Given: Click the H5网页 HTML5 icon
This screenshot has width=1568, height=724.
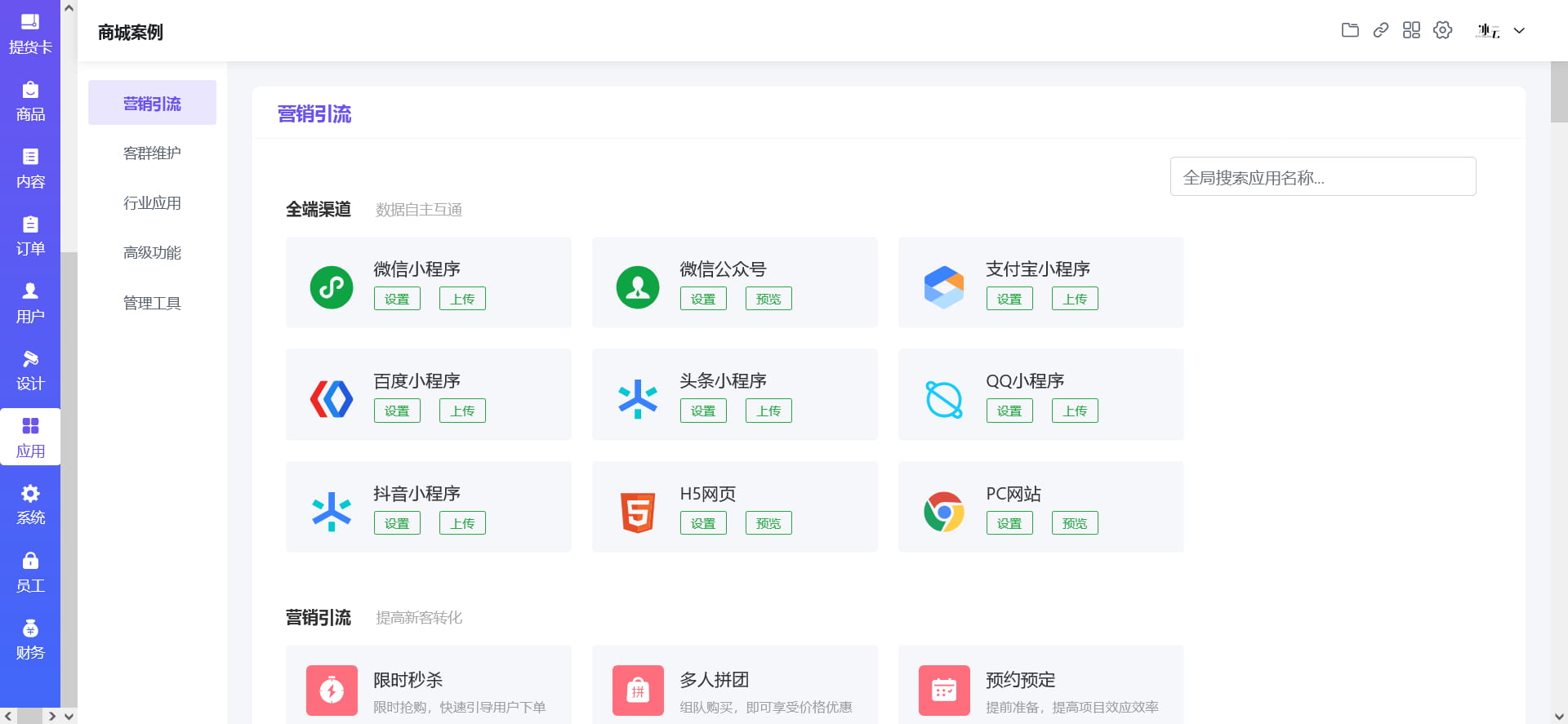Looking at the screenshot, I should pyautogui.click(x=638, y=512).
